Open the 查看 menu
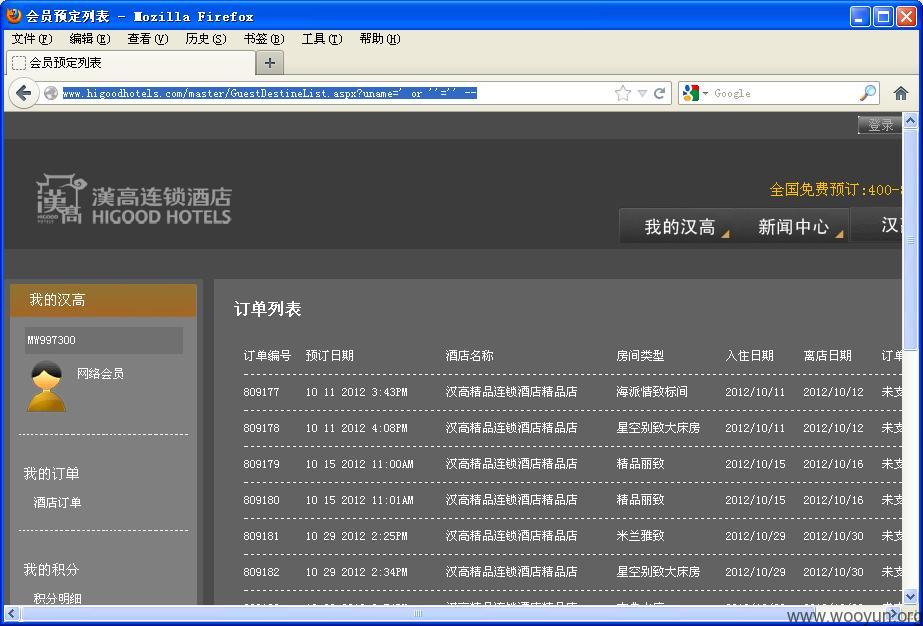The height and width of the screenshot is (626, 923). pos(148,39)
